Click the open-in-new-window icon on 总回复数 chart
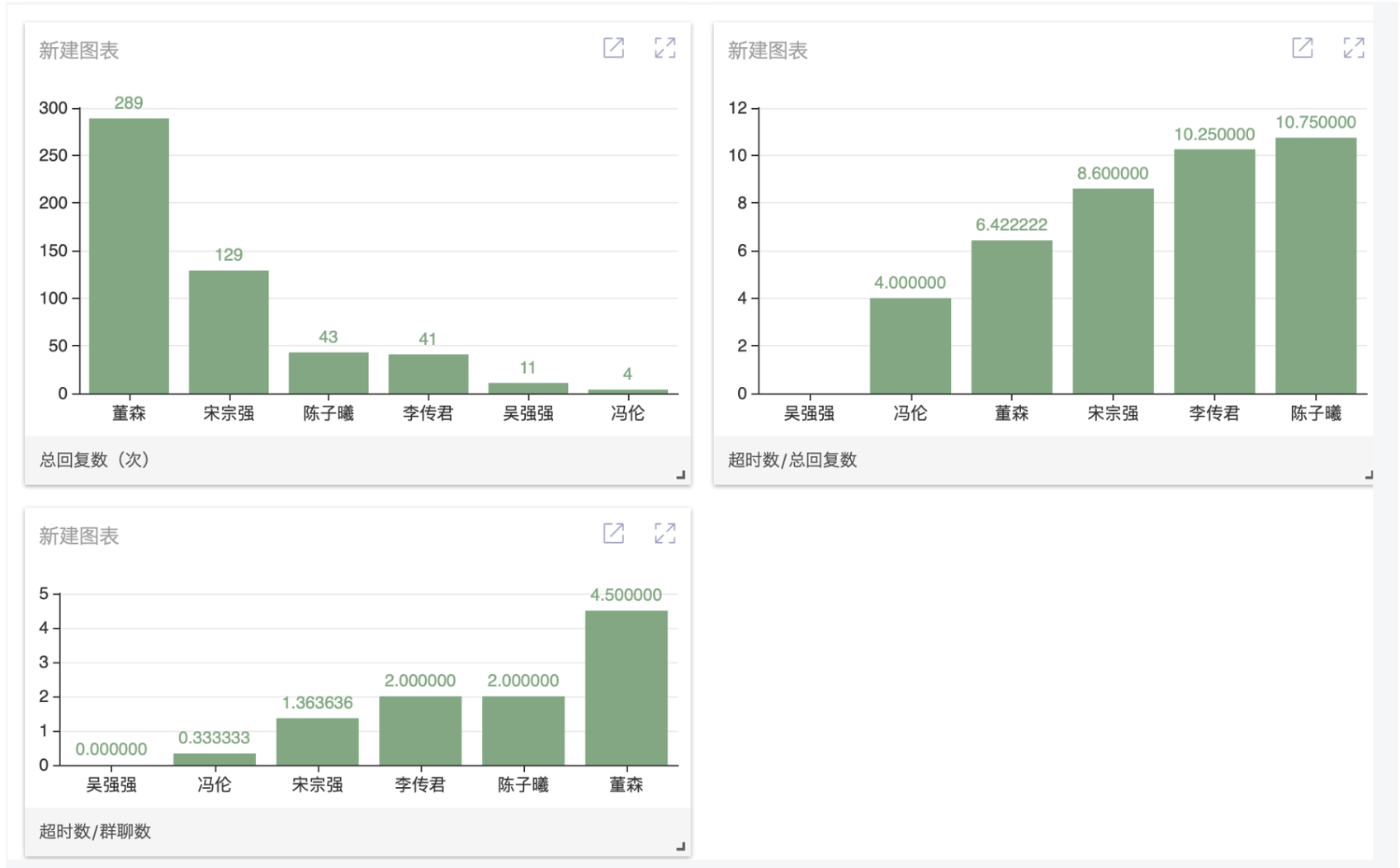This screenshot has height=868, width=1400. pyautogui.click(x=613, y=48)
